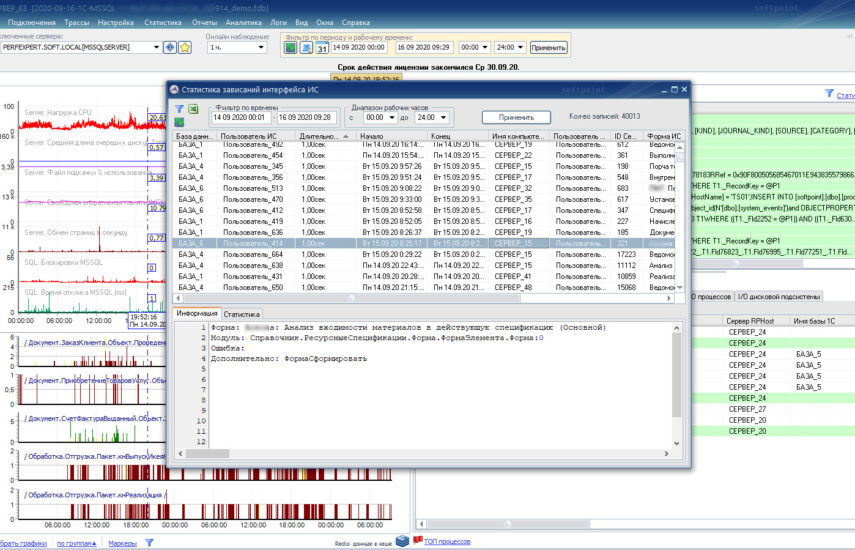
Task: Switch to the Информация tab in dialog
Action: [197, 313]
